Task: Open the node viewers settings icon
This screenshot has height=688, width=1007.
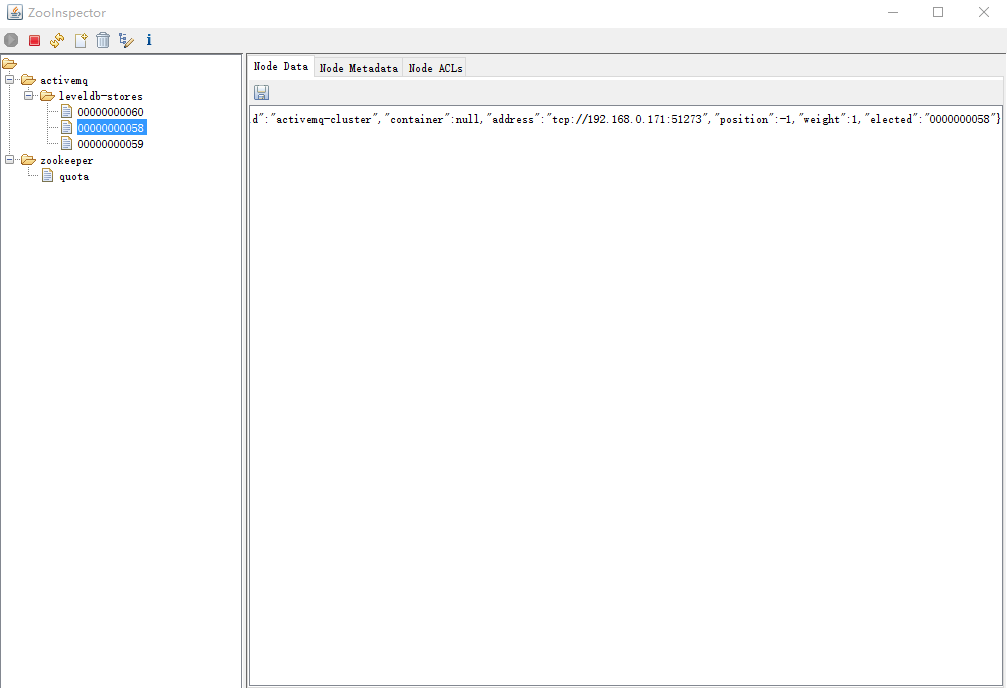Action: tap(126, 40)
